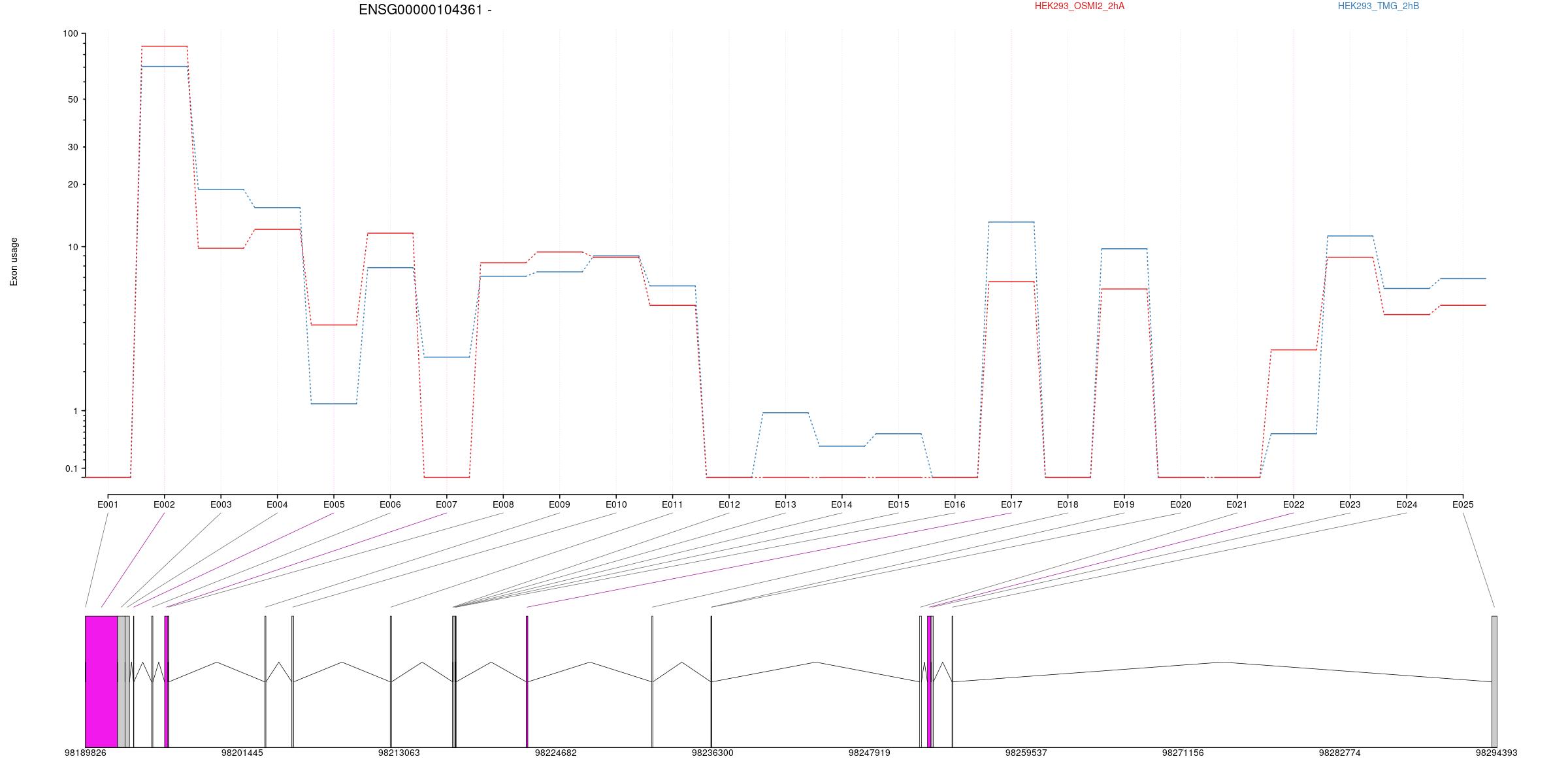Click exon label E010
Screen dimensions: 1568x784
(x=616, y=504)
